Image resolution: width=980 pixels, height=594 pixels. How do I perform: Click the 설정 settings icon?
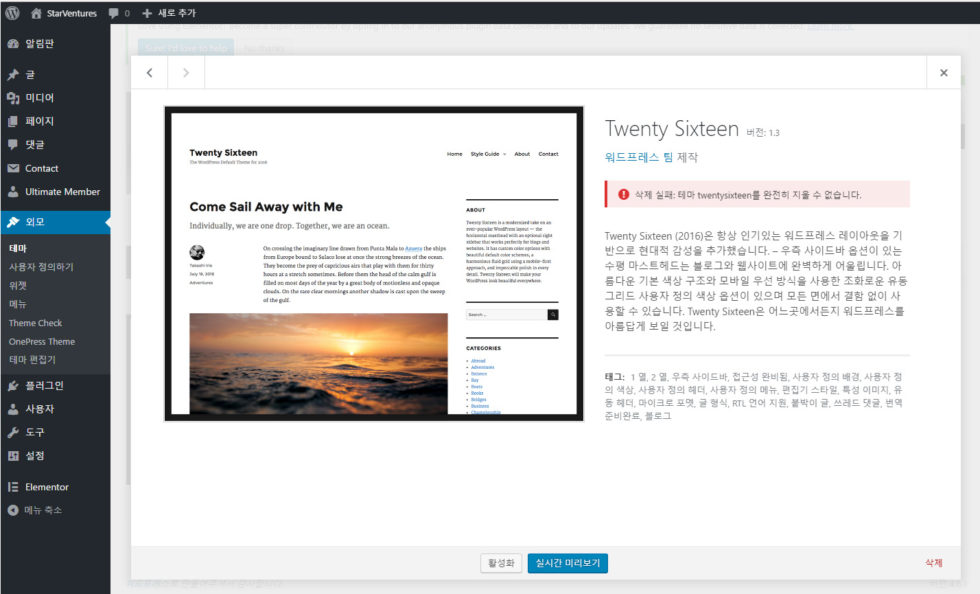pyautogui.click(x=13, y=456)
